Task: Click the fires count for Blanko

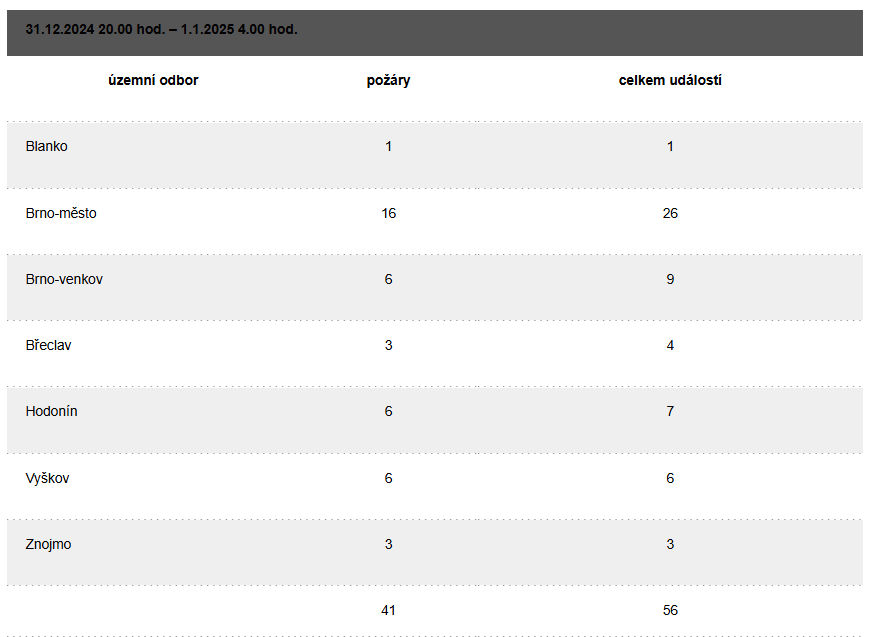Action: pos(389,146)
